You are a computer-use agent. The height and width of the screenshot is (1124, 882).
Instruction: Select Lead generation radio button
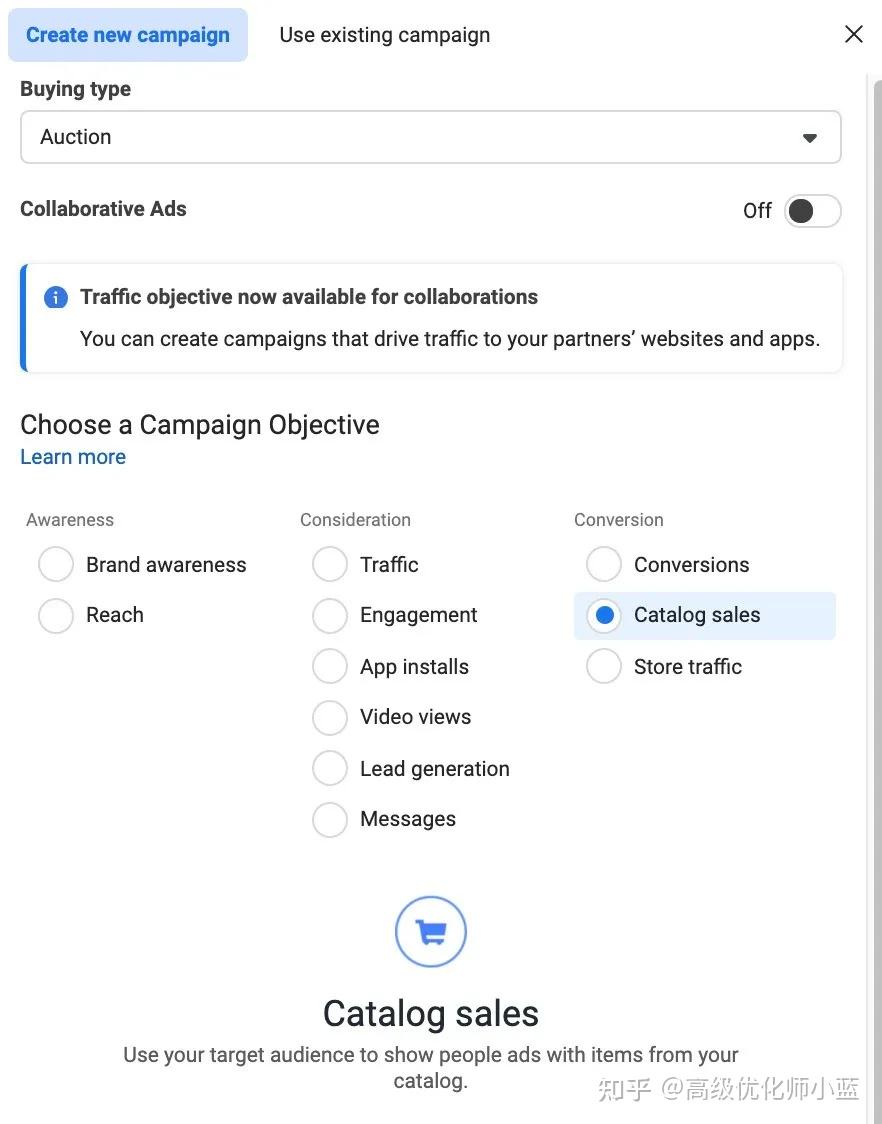click(x=330, y=768)
